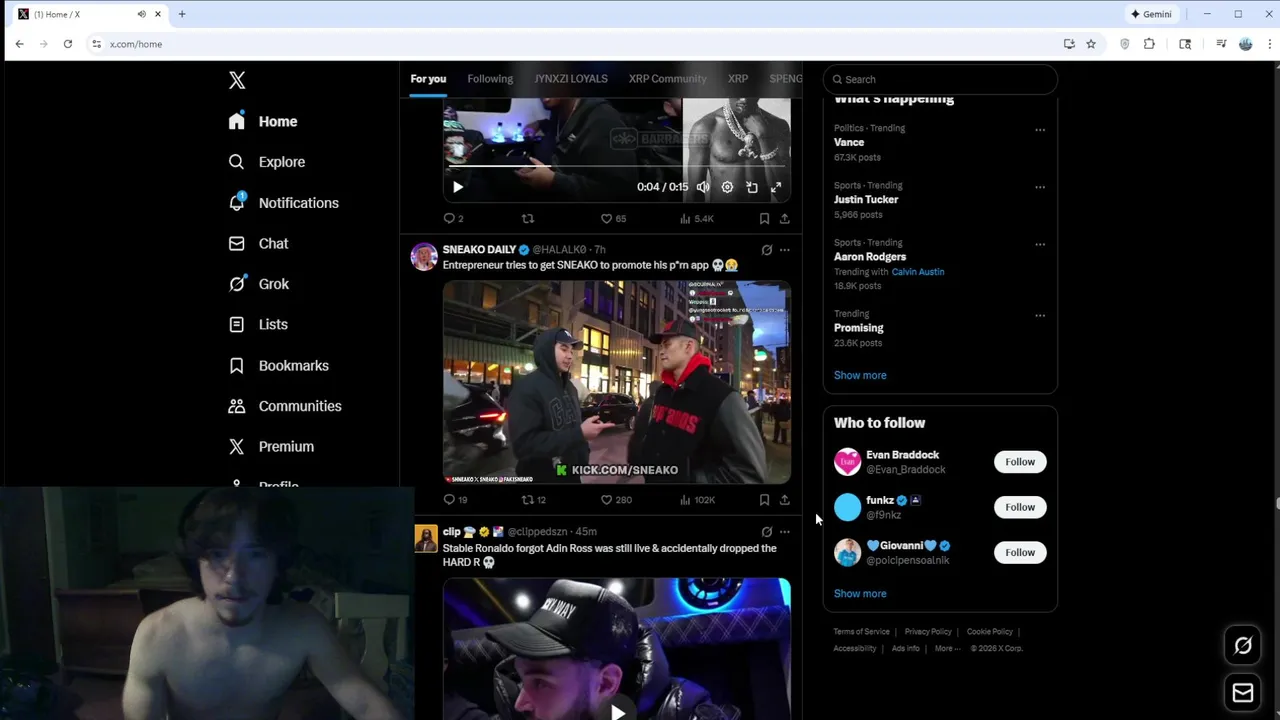This screenshot has height=720, width=1280.
Task: Select the For you tab
Action: coord(428,79)
